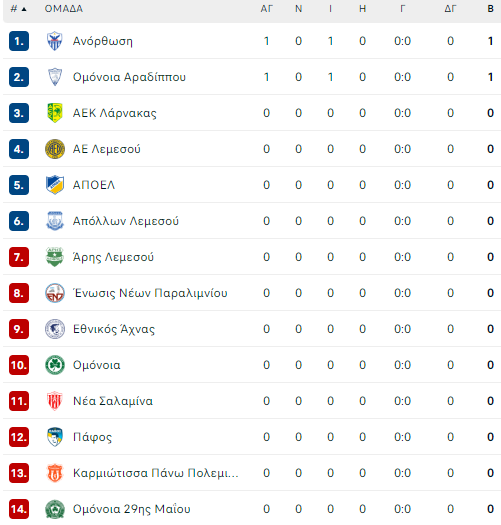
Task: Click the Ομόνοια green clover logo
Action: [x=55, y=365]
